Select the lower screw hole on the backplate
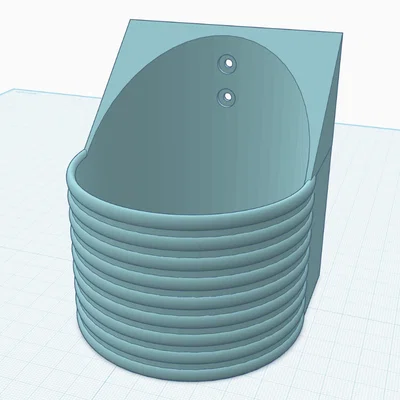 tap(227, 97)
